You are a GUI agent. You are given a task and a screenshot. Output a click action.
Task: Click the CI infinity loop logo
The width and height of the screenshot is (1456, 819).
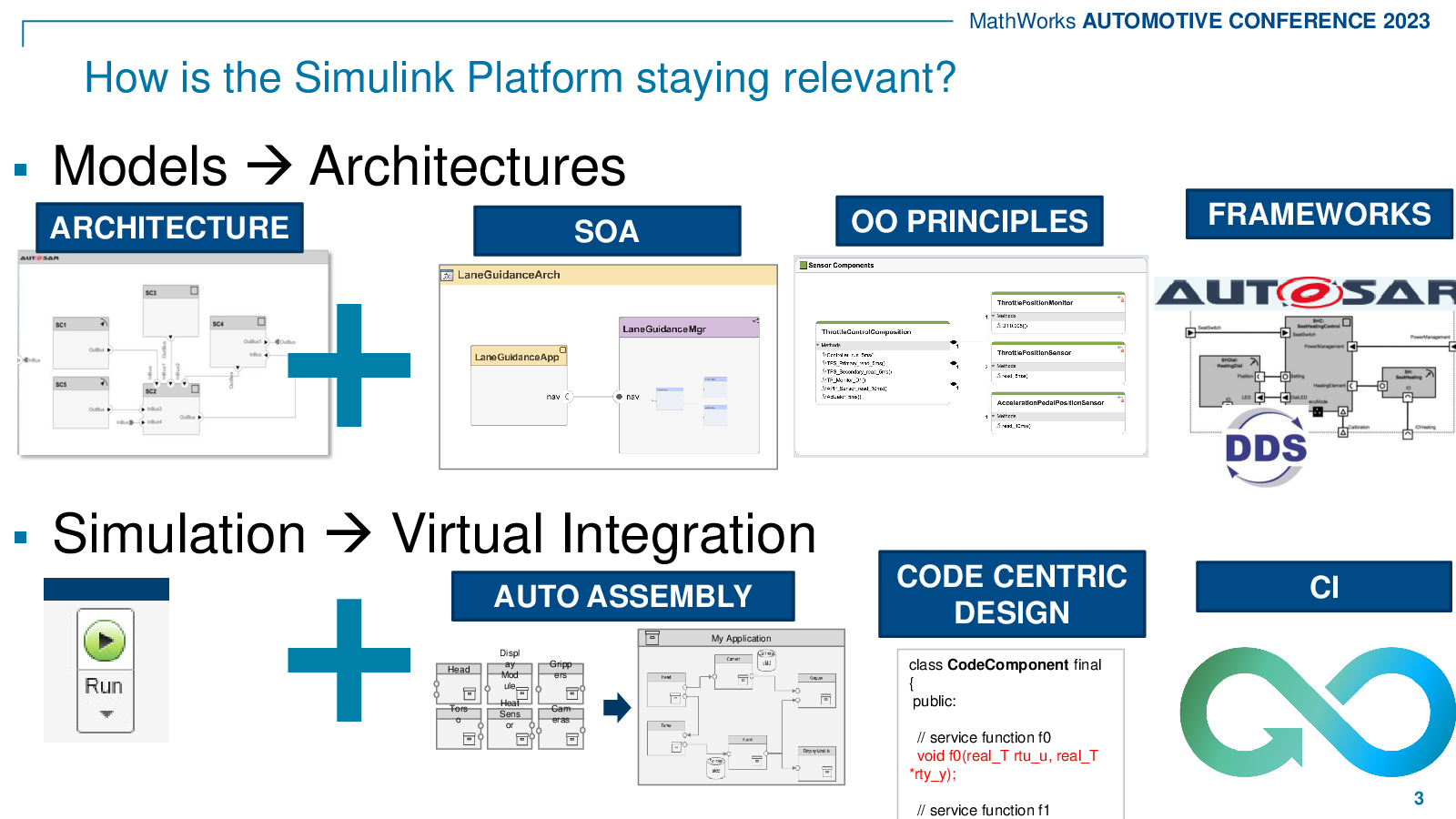[1318, 712]
